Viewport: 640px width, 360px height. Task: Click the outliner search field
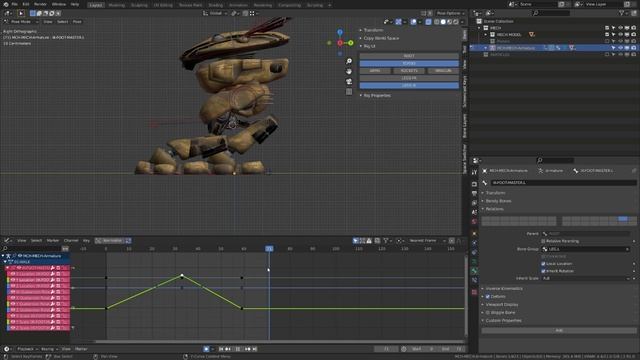tap(551, 13)
